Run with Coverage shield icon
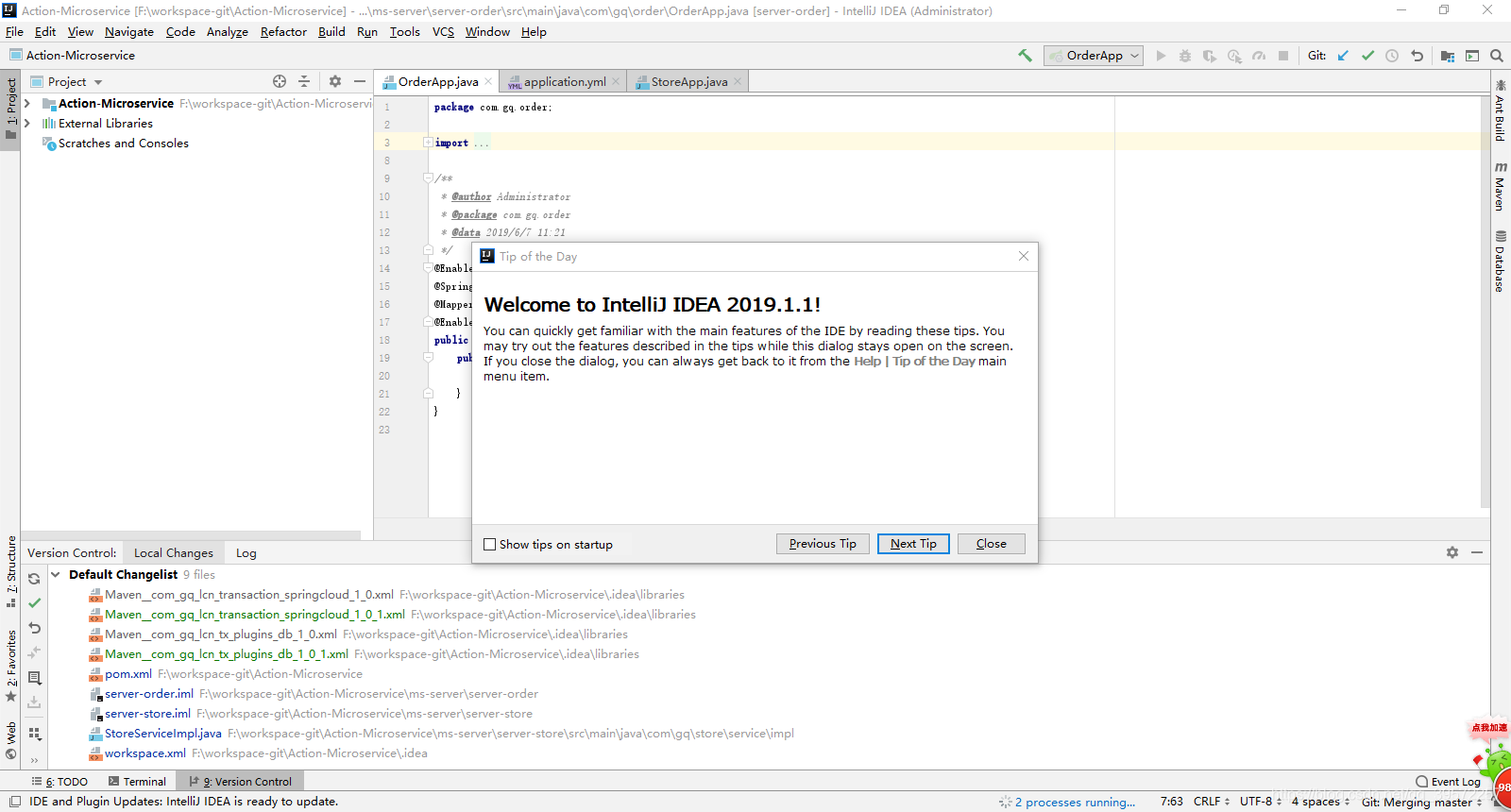1511x812 pixels. [x=1210, y=56]
